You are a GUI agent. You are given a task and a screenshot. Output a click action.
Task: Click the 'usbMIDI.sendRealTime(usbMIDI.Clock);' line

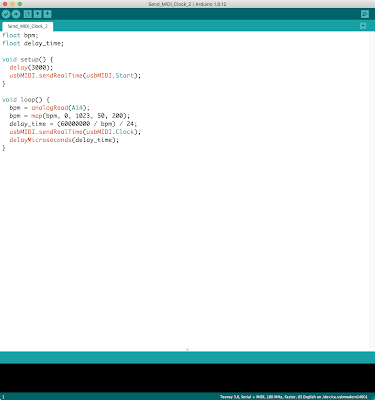pos(75,132)
